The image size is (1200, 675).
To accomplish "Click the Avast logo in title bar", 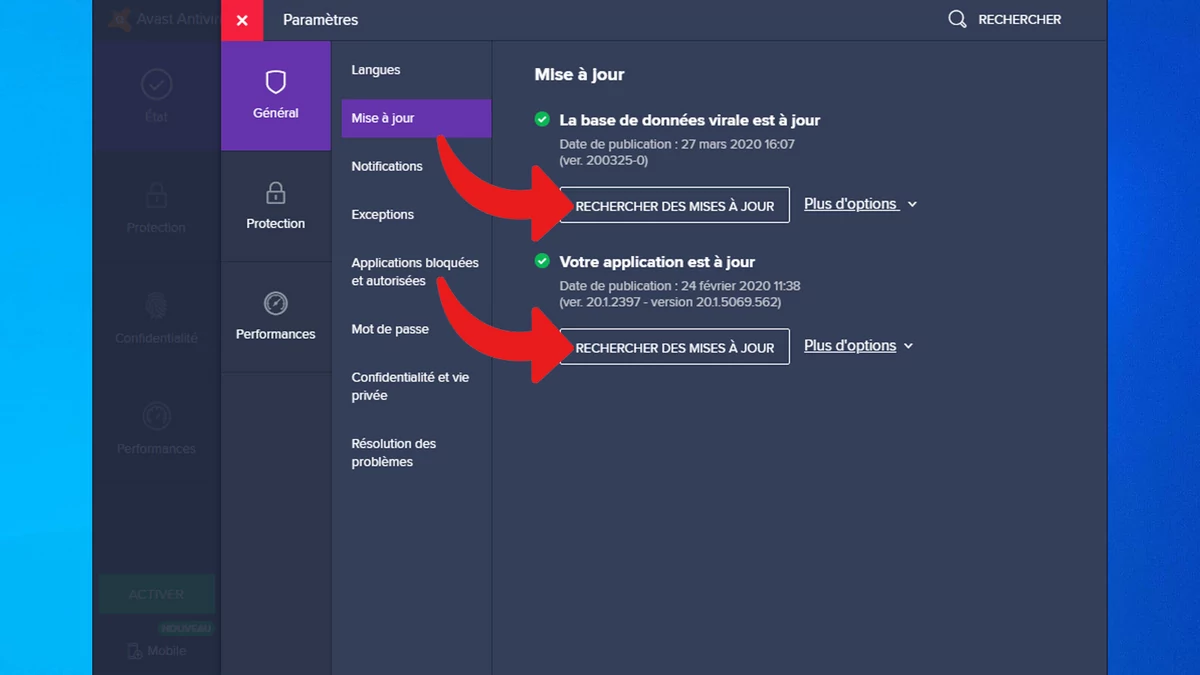I will 120,19.
